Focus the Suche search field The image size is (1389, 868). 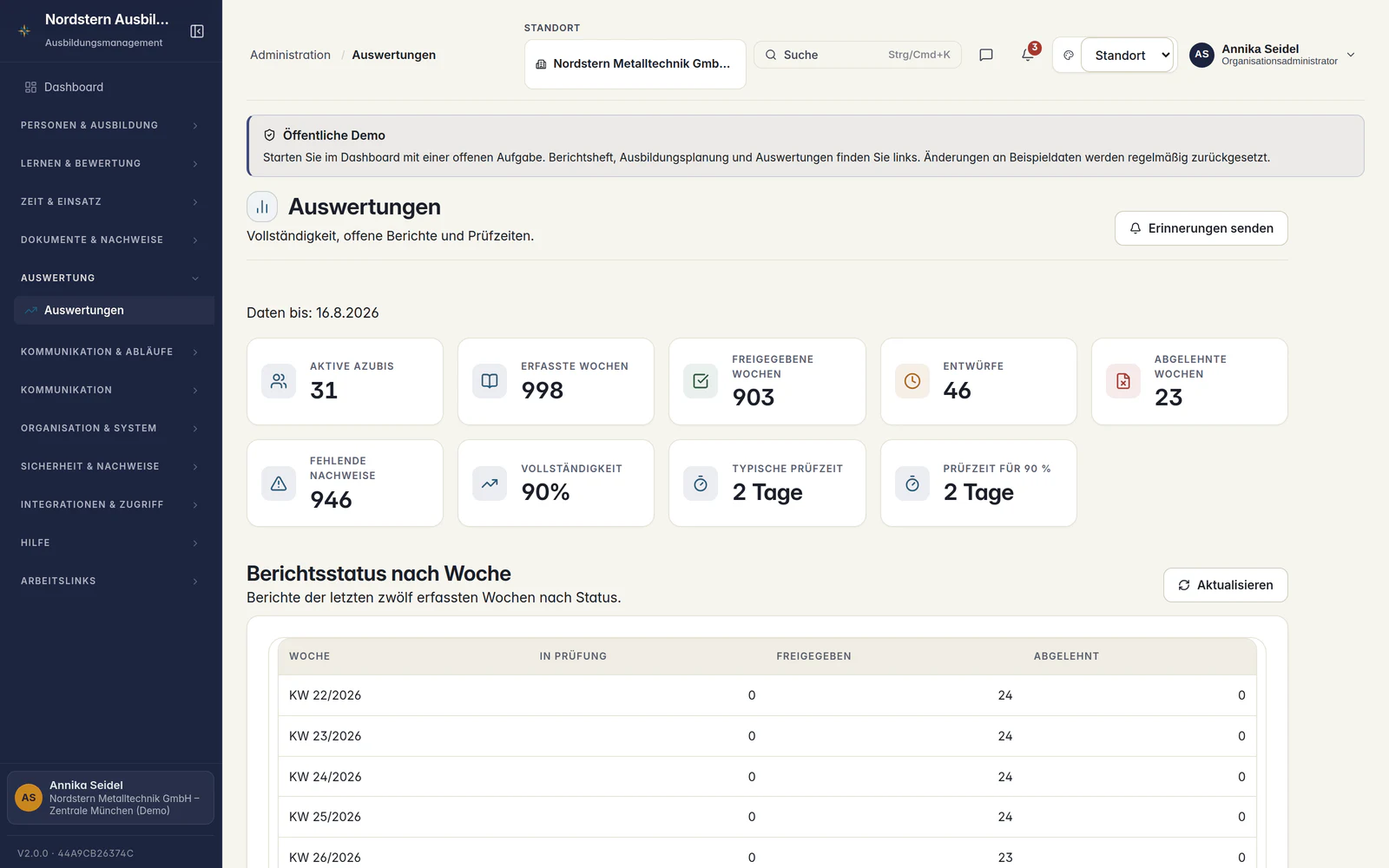click(857, 55)
